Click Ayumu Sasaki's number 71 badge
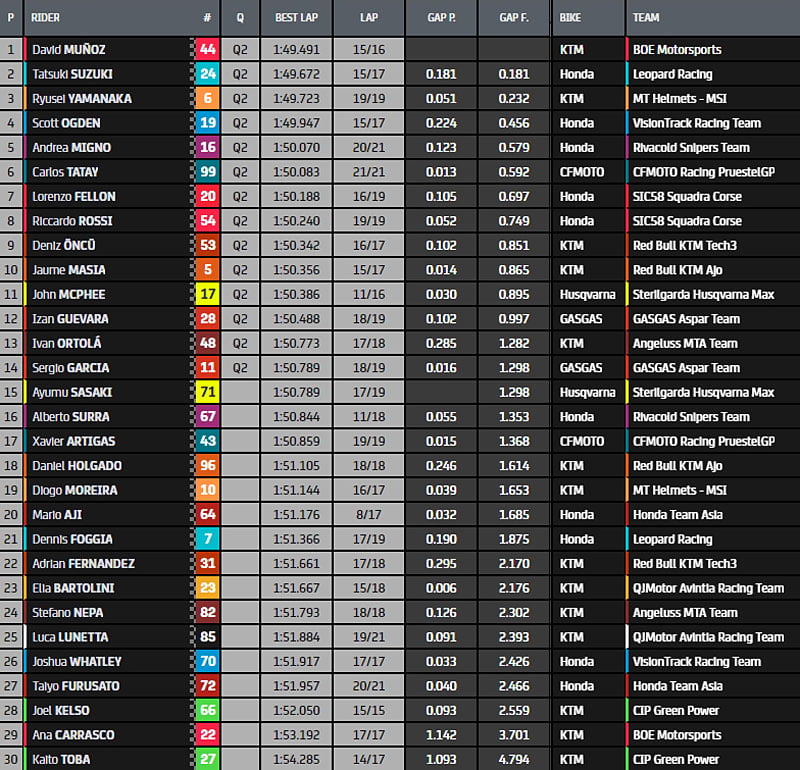Image resolution: width=800 pixels, height=770 pixels. click(207, 392)
